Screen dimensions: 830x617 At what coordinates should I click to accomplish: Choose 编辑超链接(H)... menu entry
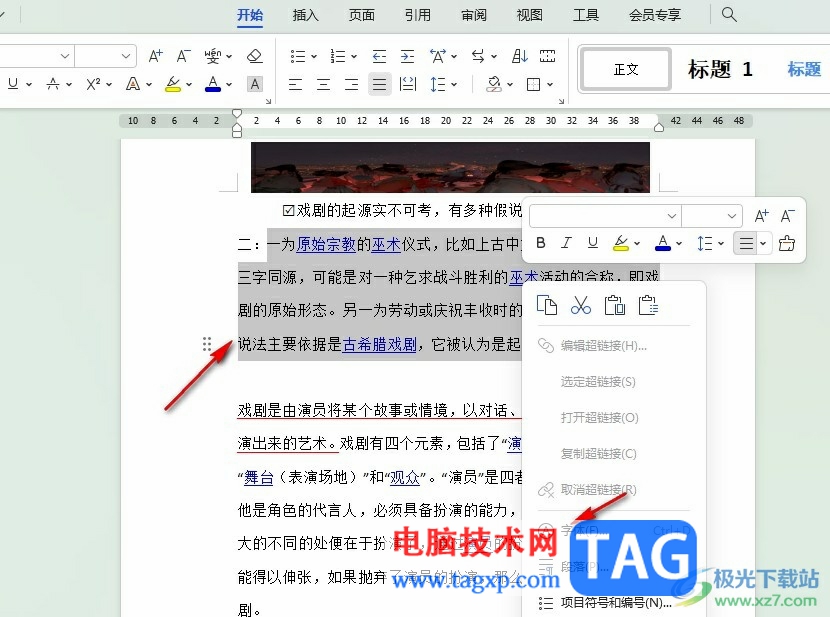click(614, 346)
